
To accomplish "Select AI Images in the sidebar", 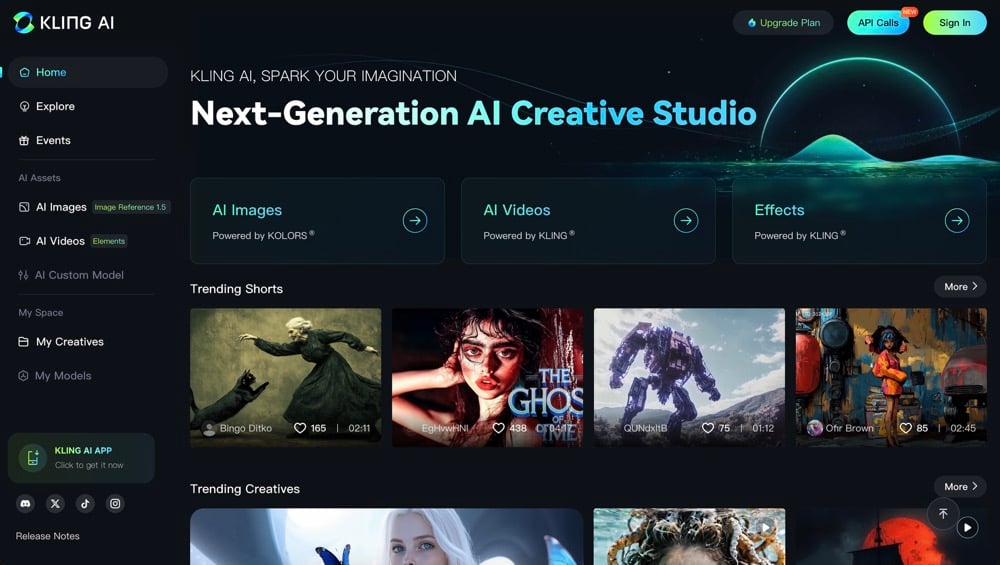I will (61, 207).
